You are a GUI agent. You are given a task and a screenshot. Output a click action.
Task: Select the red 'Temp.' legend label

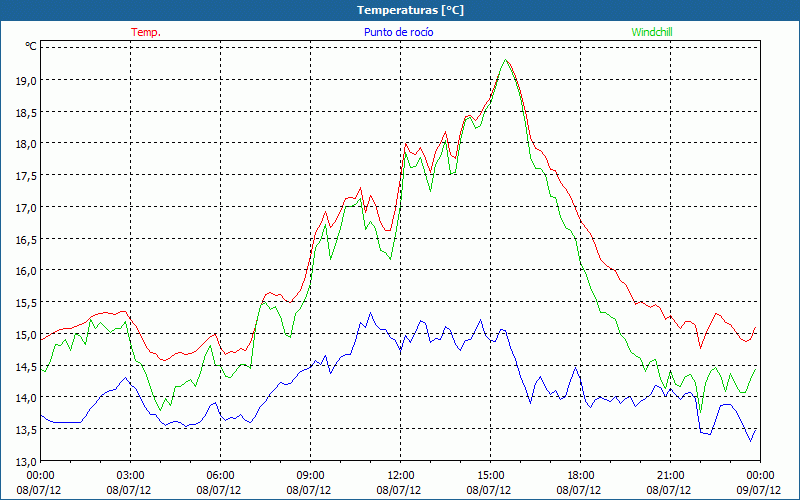click(x=146, y=32)
